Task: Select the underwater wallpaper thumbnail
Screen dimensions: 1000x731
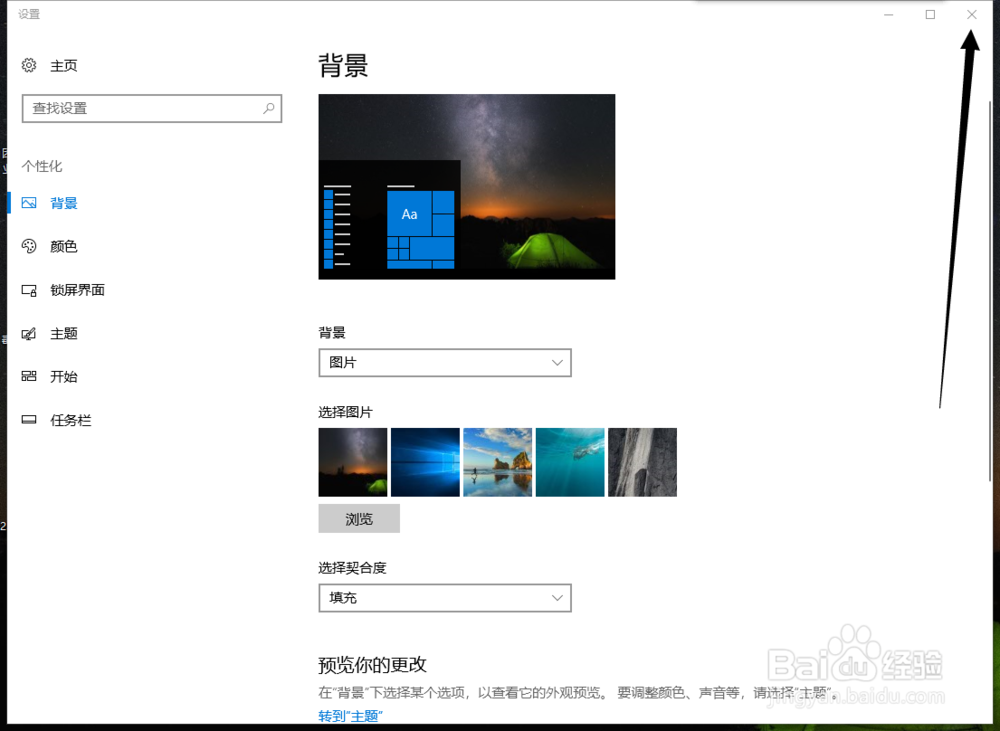Action: [569, 461]
